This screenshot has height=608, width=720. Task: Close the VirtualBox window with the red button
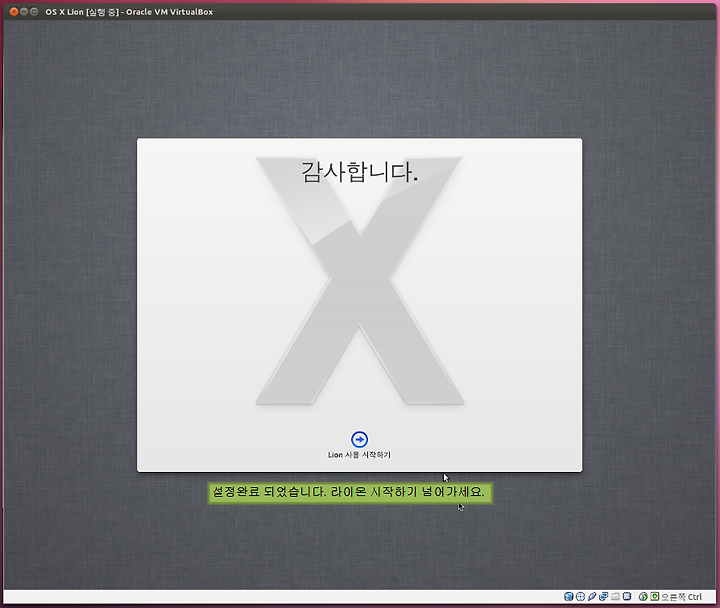click(x=14, y=11)
